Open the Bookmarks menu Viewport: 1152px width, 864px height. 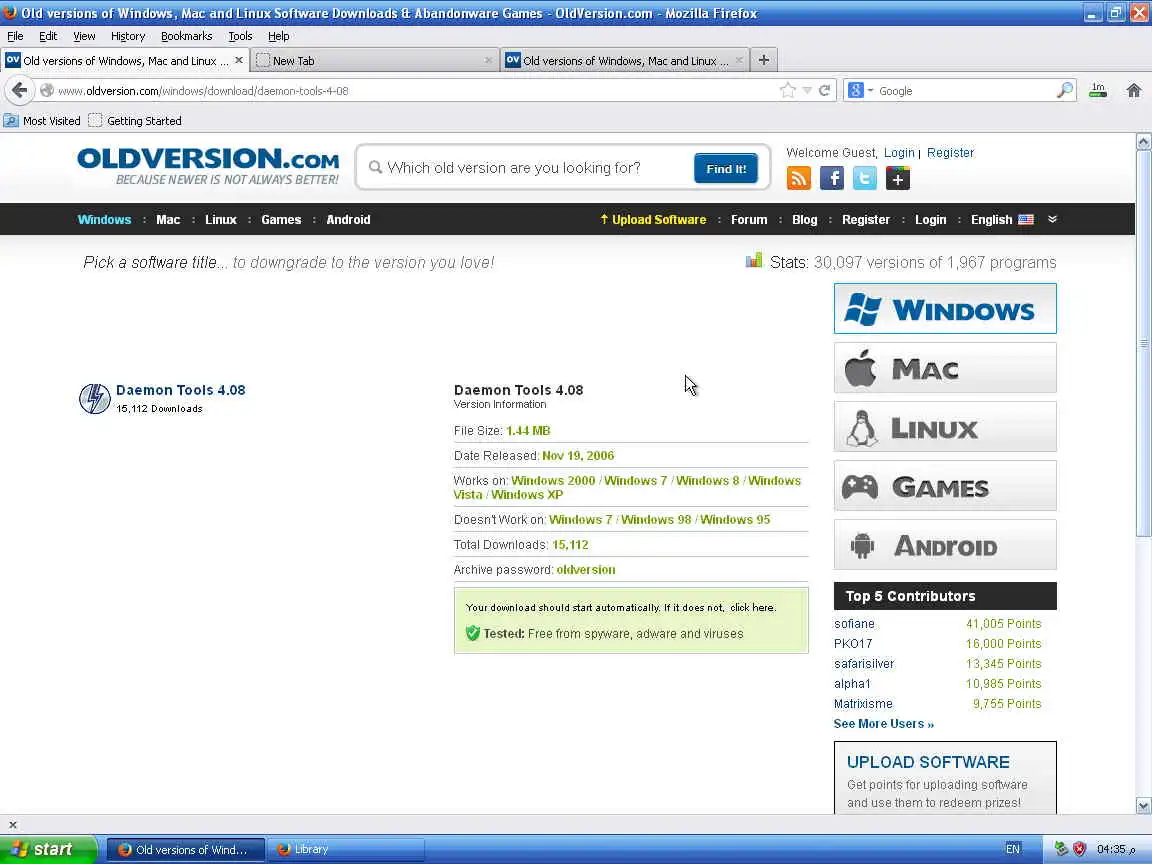[187, 36]
